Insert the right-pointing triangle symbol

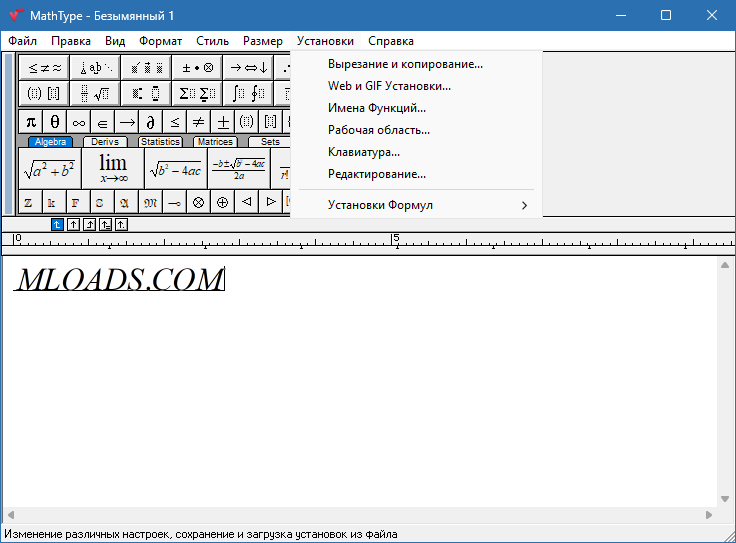(x=271, y=202)
